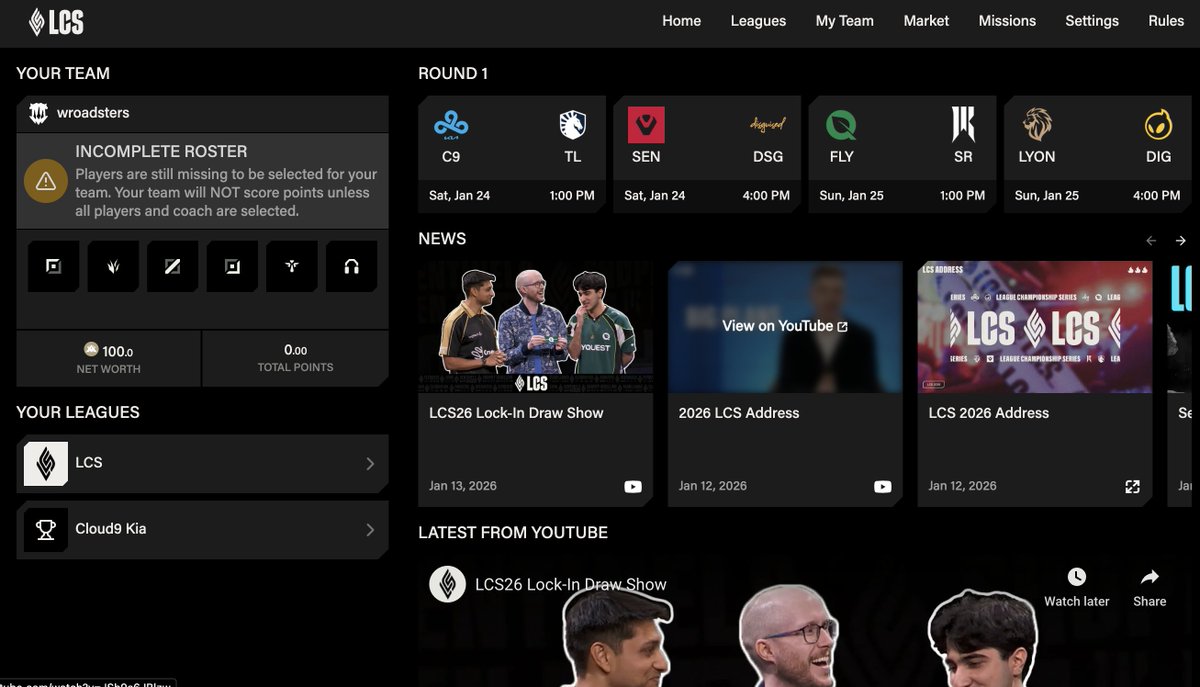The image size is (1200, 687).
Task: Expand the LCS league row chevron
Action: [370, 463]
